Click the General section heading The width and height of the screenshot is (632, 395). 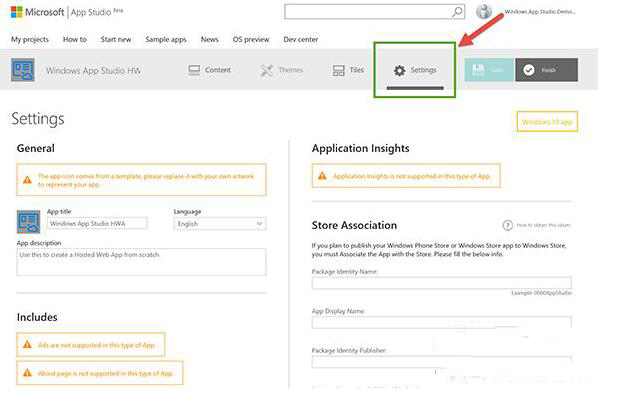[35, 148]
